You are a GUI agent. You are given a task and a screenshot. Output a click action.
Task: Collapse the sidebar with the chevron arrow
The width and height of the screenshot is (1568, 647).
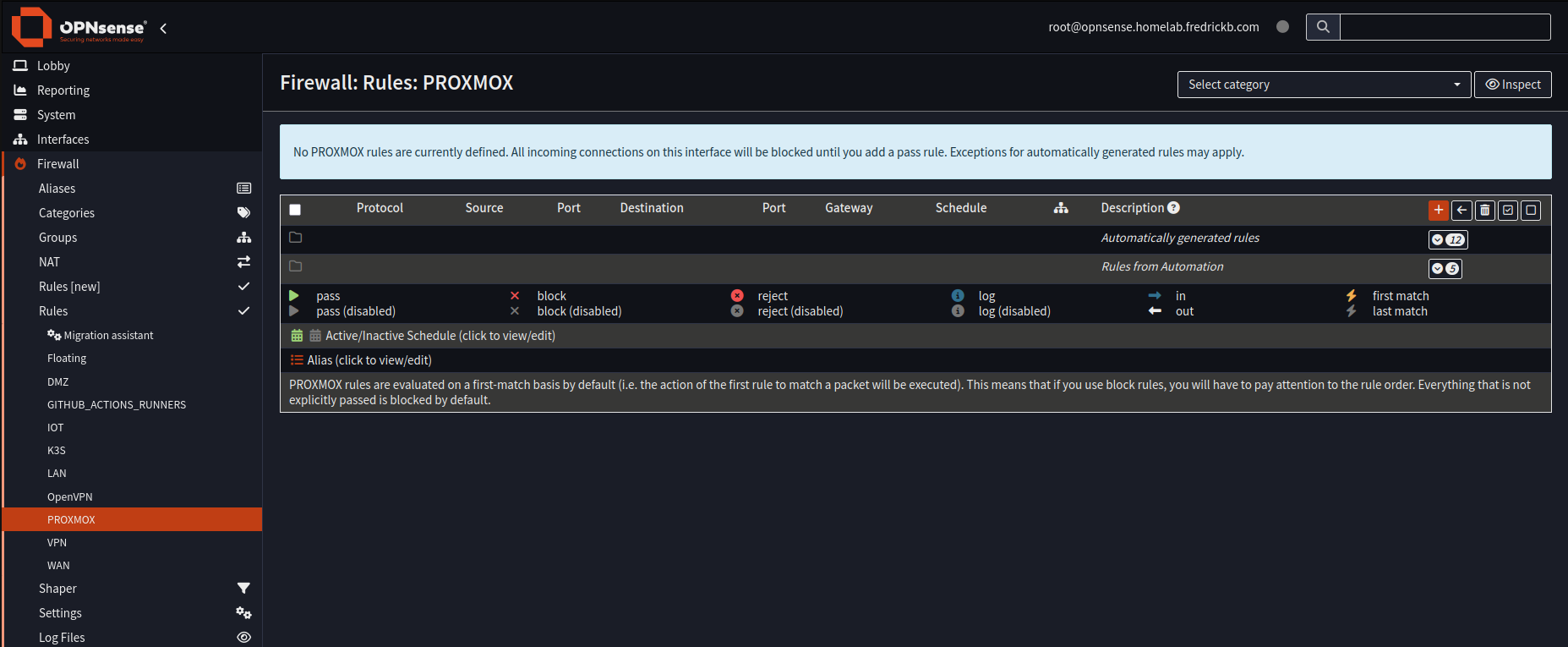tap(163, 28)
